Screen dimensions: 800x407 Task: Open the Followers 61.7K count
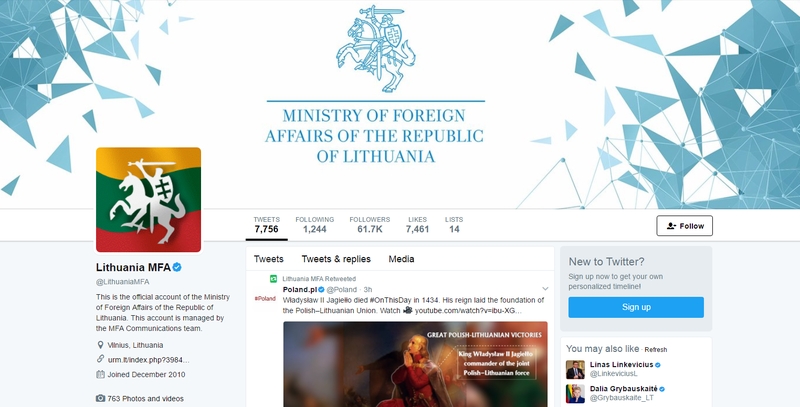[x=369, y=224]
